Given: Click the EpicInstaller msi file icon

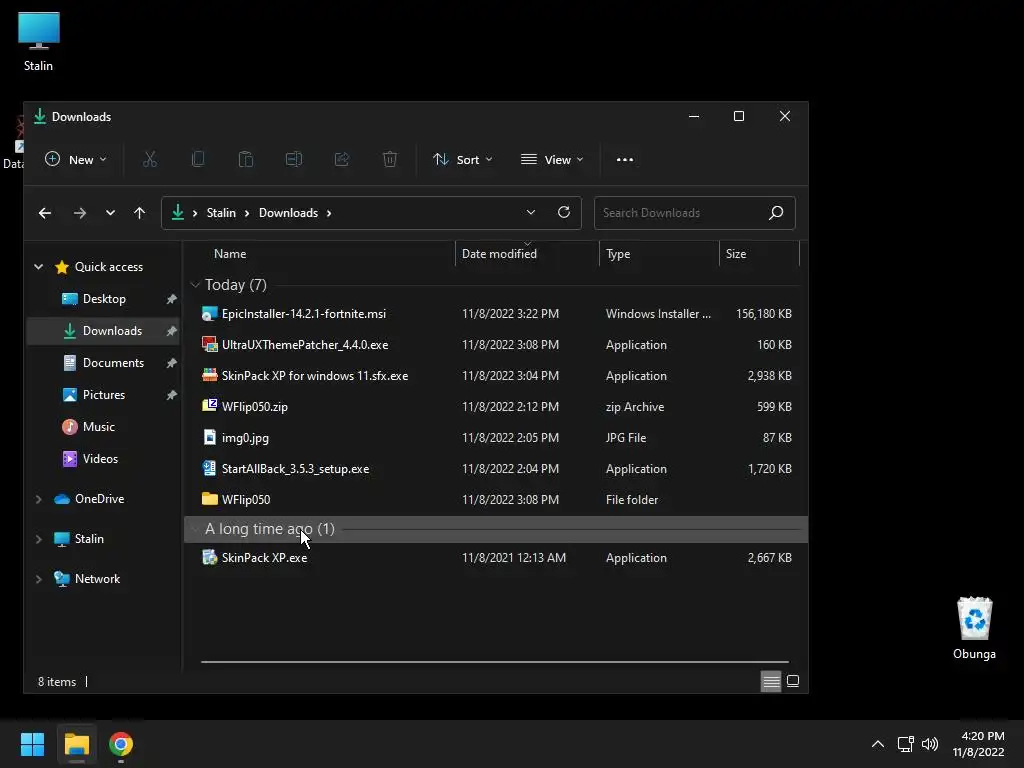Looking at the screenshot, I should 209,313.
